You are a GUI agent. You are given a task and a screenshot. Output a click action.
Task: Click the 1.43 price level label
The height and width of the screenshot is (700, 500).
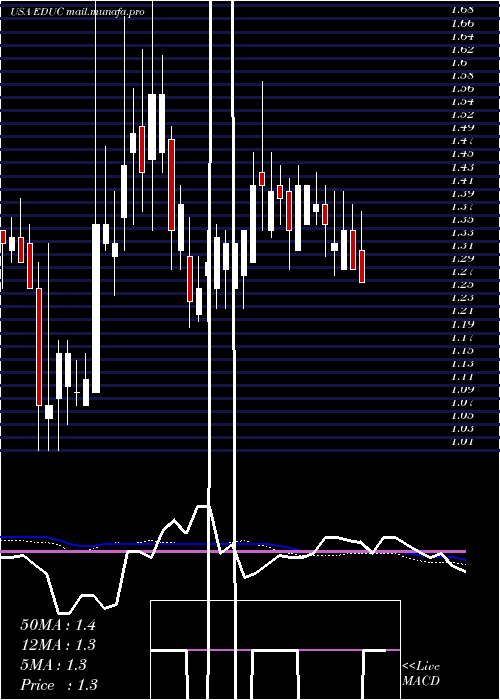pyautogui.click(x=462, y=167)
